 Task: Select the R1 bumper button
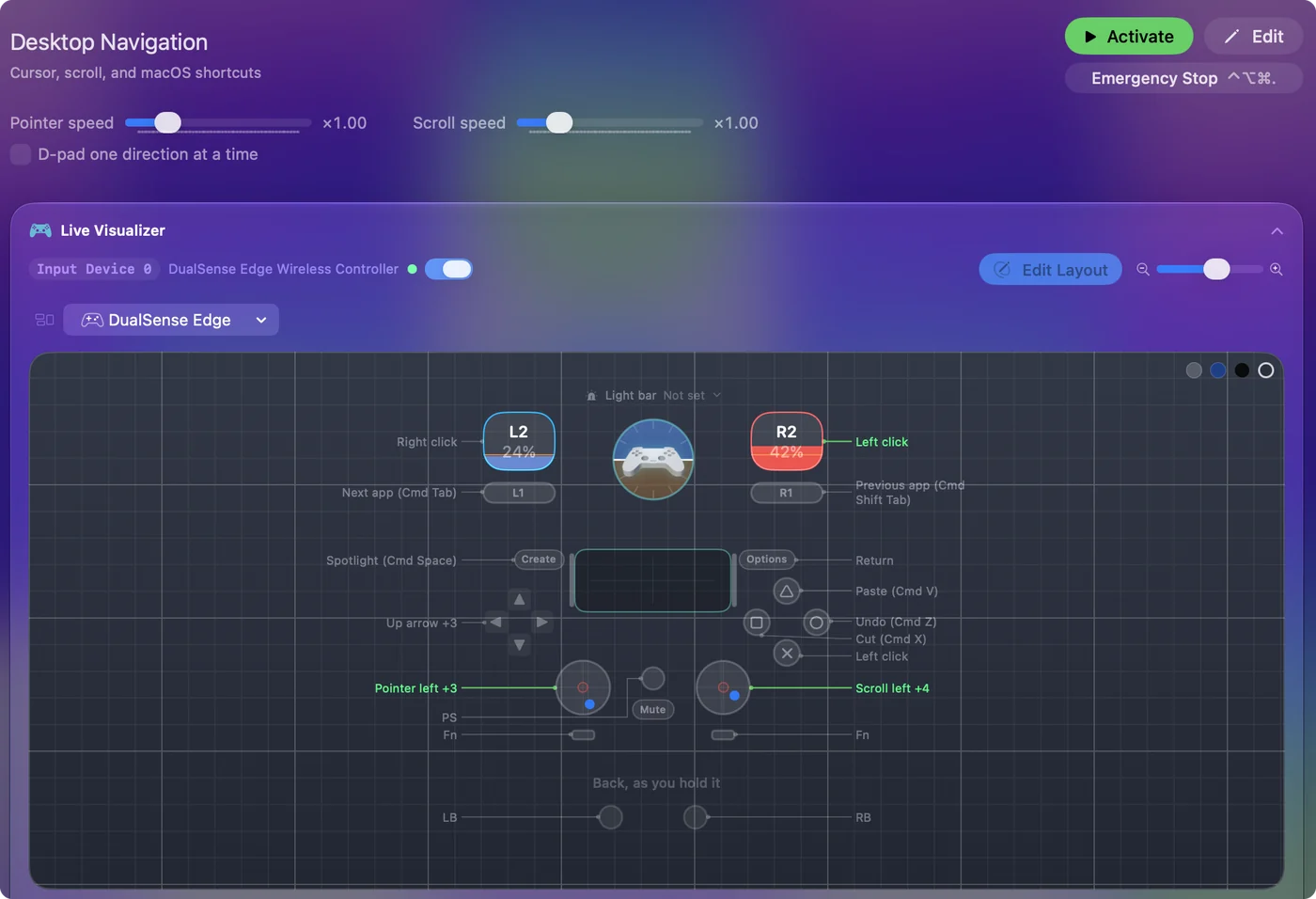click(x=787, y=493)
